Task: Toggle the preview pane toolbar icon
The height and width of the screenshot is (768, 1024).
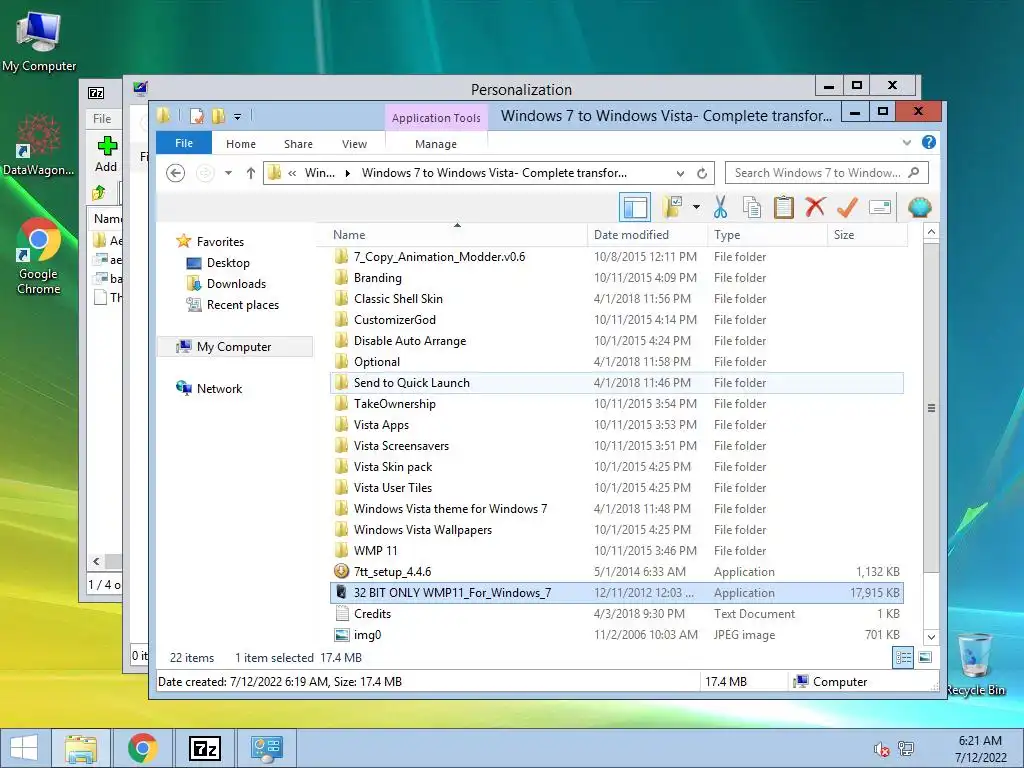Action: click(635, 208)
